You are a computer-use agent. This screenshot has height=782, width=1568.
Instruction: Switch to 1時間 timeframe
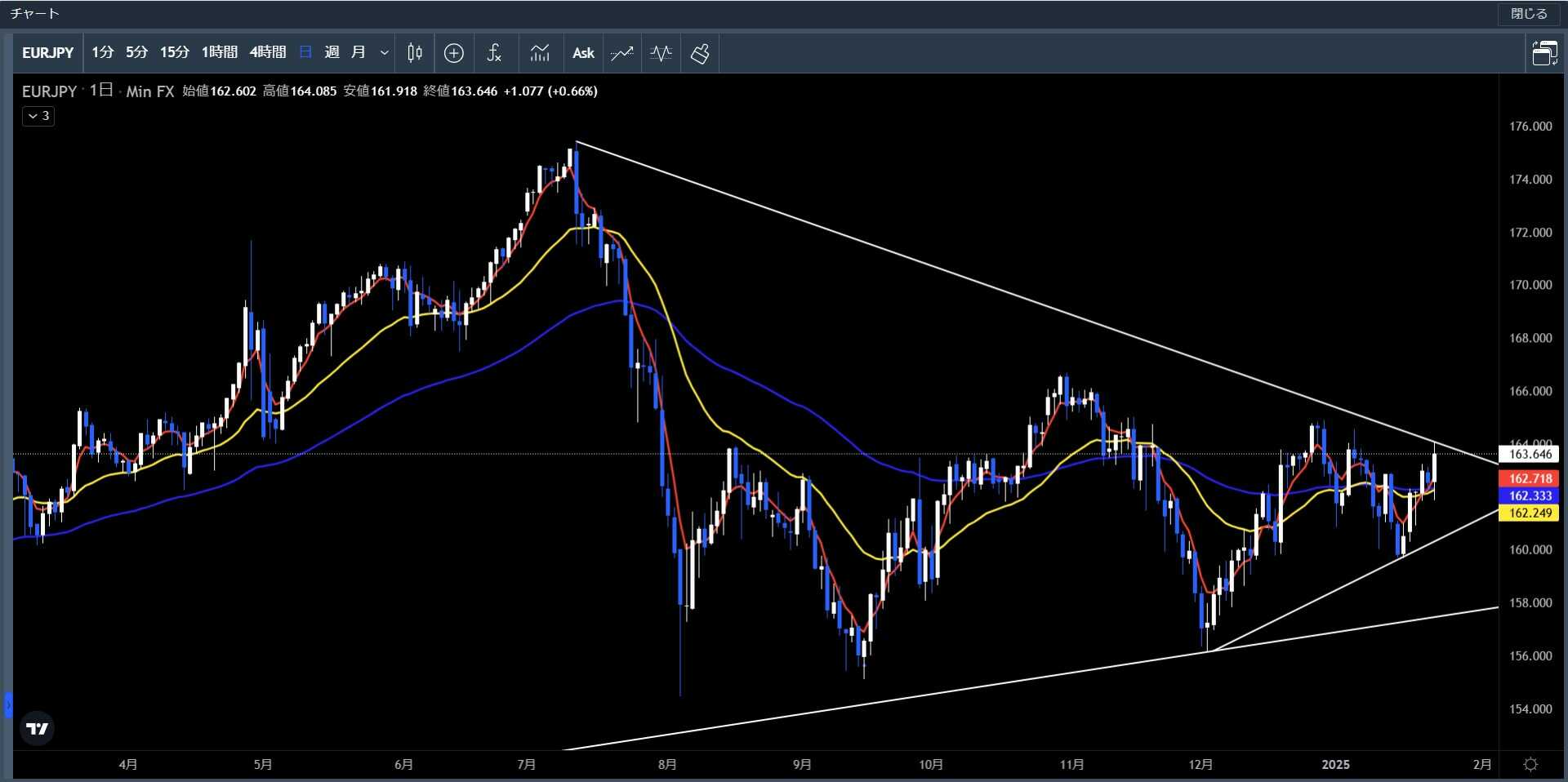click(x=220, y=52)
